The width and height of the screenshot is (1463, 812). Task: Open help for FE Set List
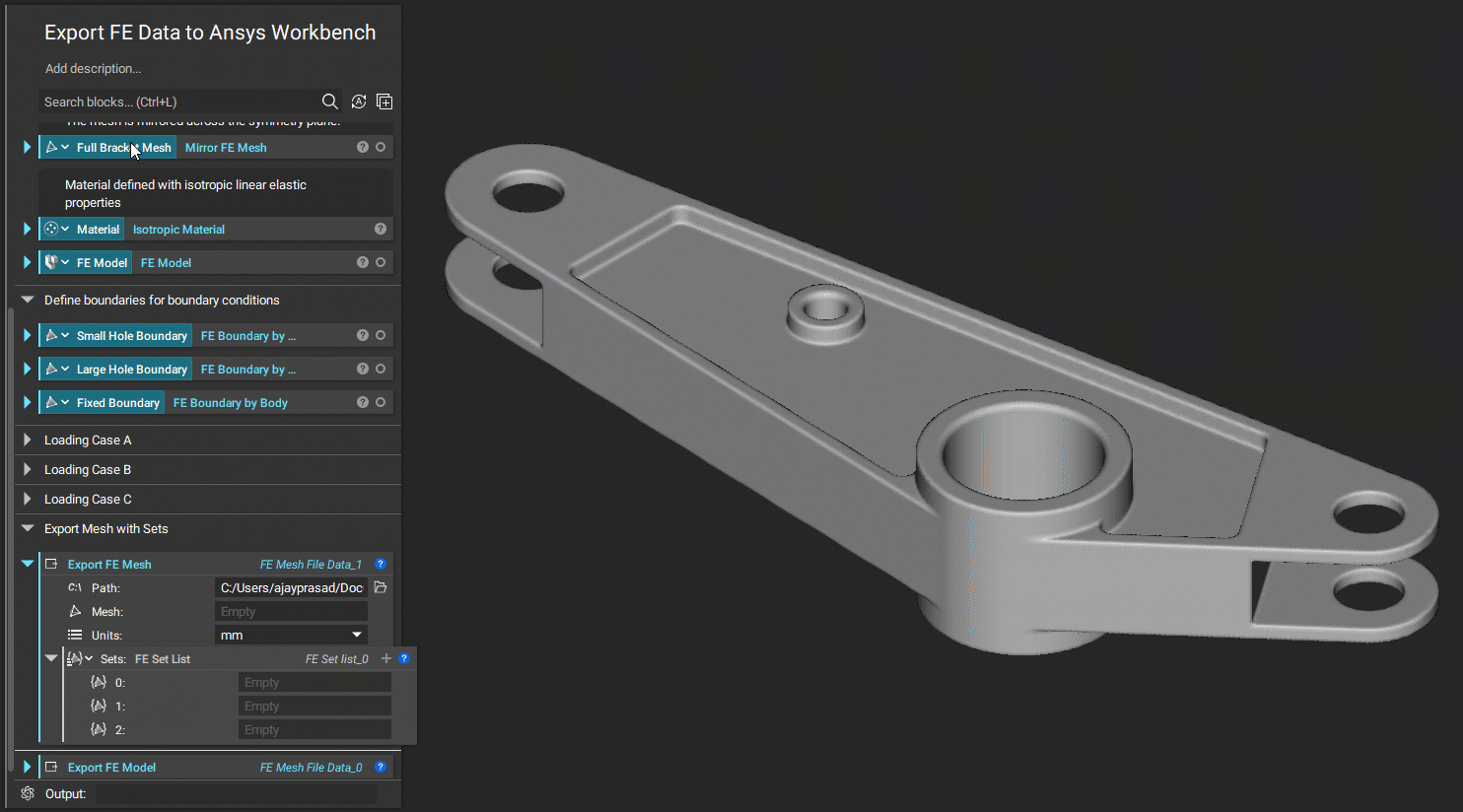coord(404,658)
